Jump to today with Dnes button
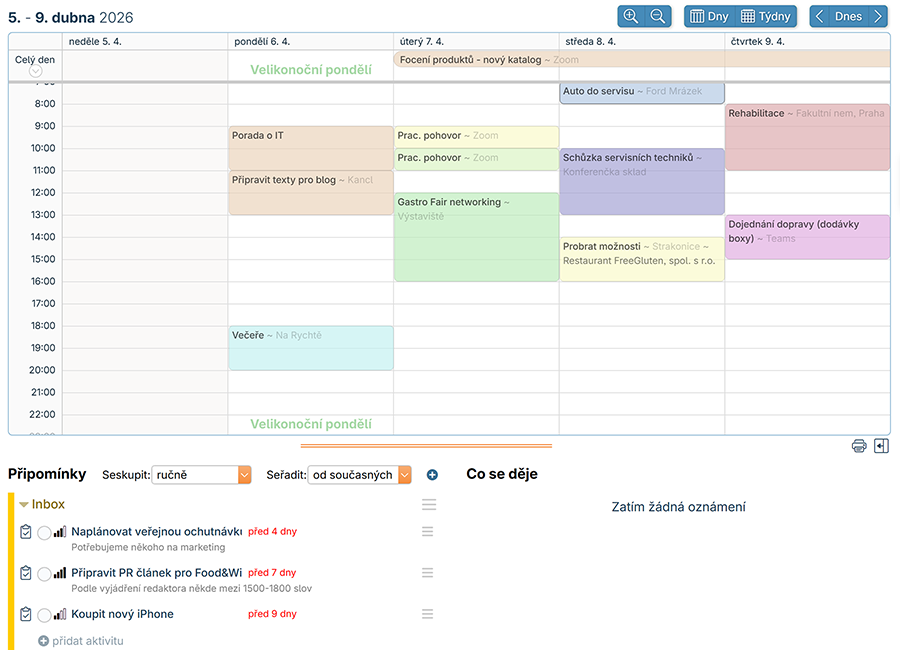This screenshot has width=900, height=650. pyautogui.click(x=848, y=16)
